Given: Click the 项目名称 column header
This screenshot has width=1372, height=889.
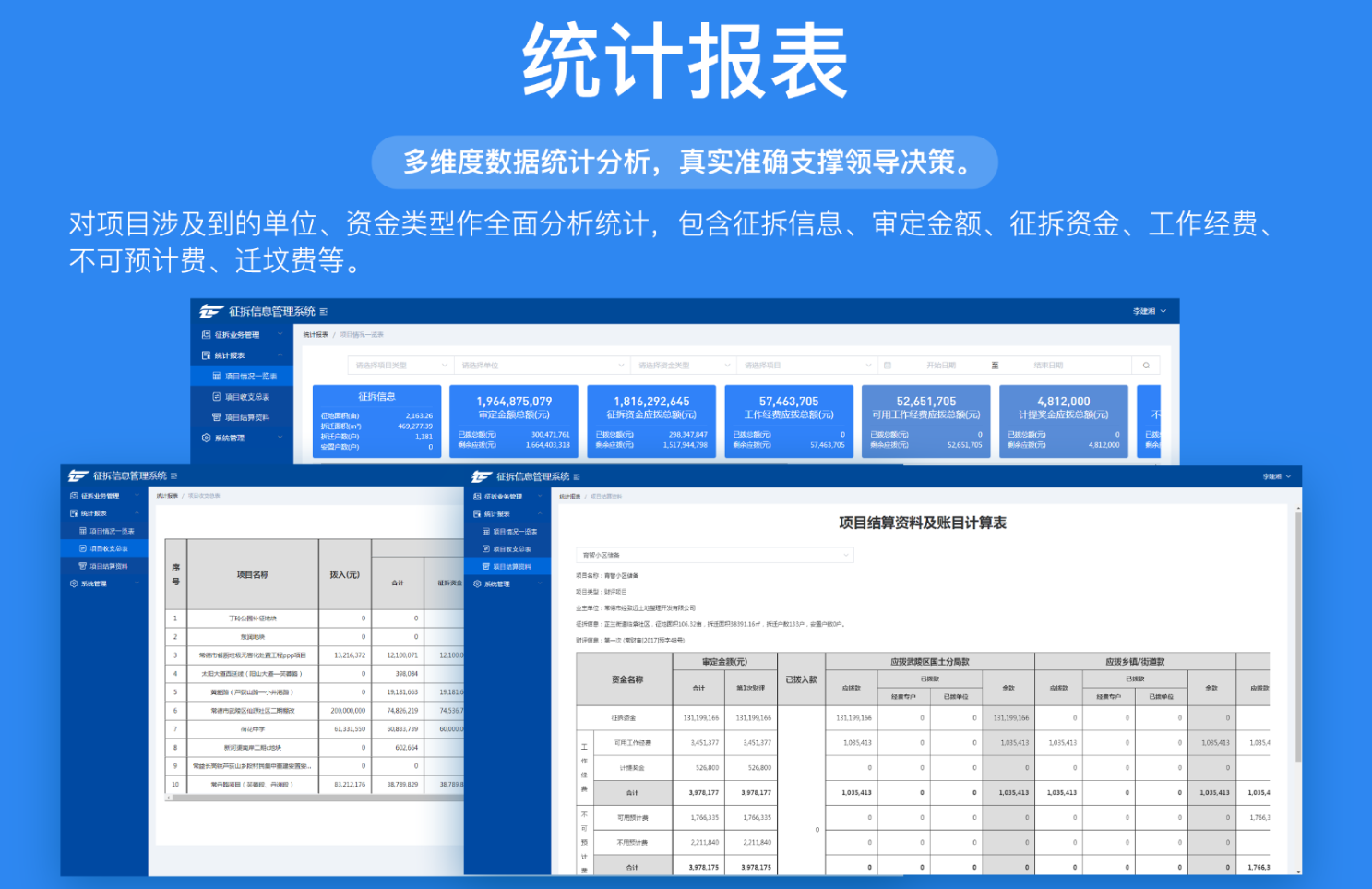Looking at the screenshot, I should [253, 574].
